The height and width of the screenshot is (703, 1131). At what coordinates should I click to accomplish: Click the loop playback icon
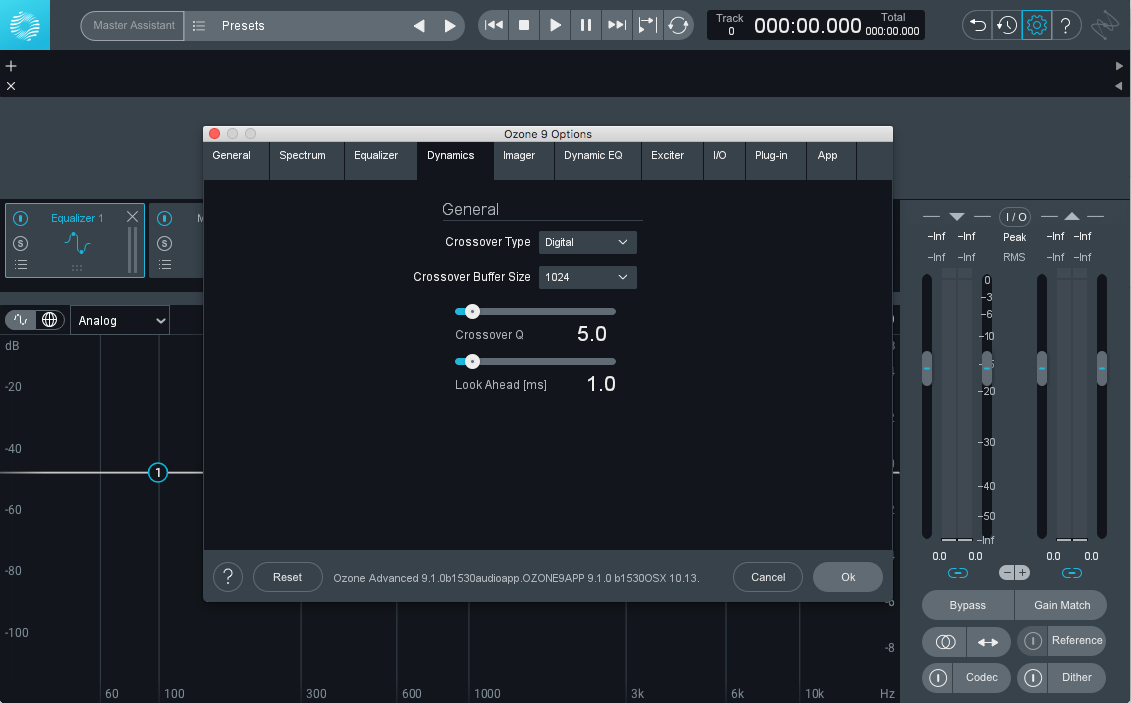point(679,25)
